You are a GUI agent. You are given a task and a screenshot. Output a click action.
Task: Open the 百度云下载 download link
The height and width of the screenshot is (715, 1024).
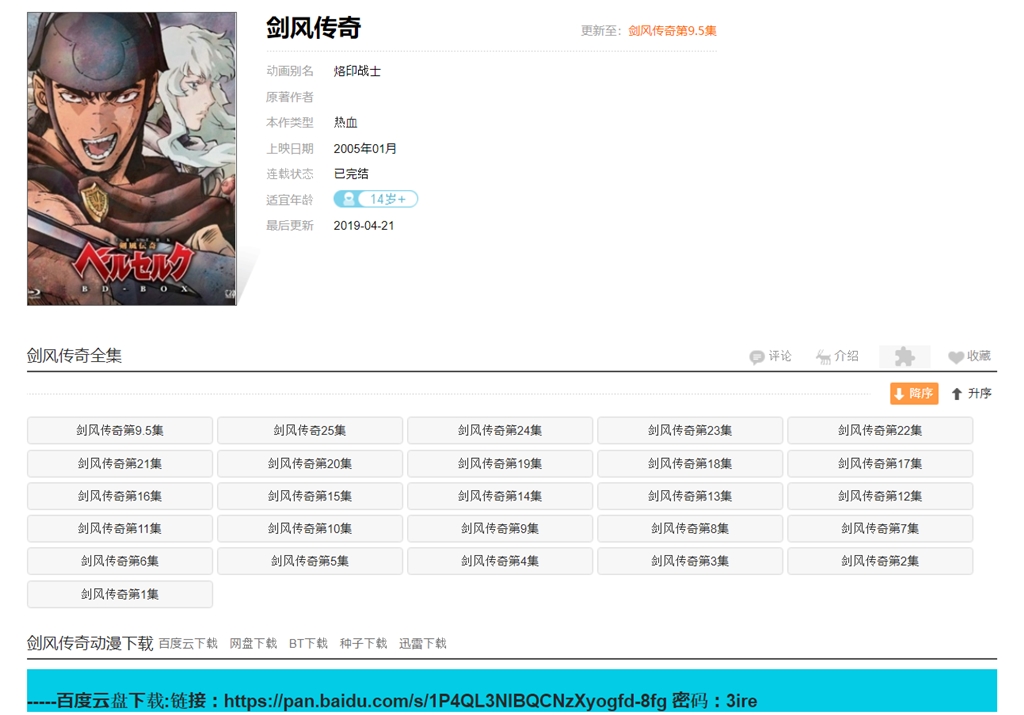(x=188, y=644)
